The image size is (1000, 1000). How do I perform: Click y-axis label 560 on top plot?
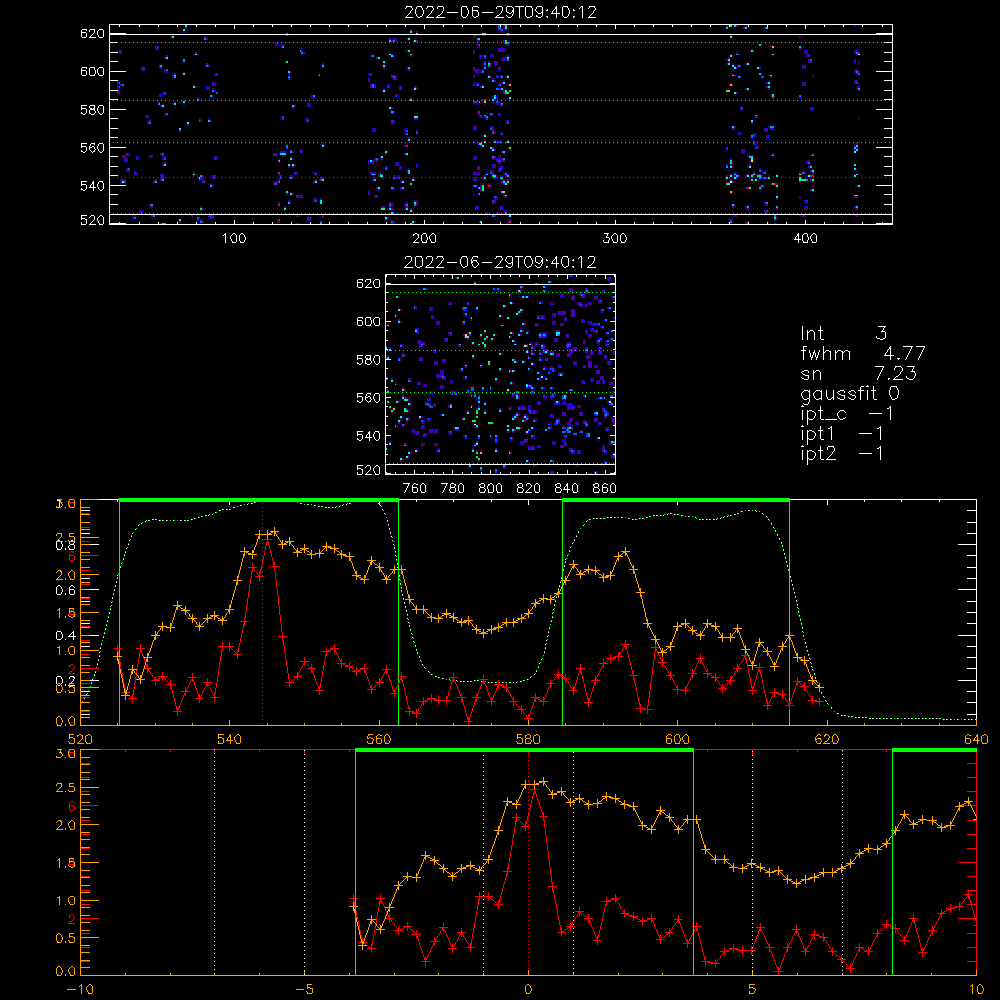[x=92, y=148]
